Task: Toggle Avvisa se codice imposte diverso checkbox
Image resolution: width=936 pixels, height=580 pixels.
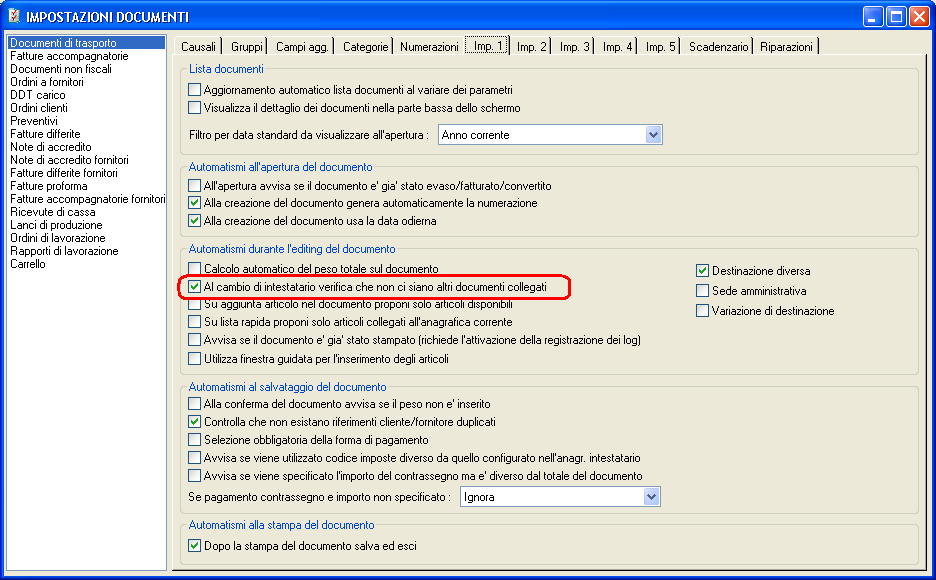Action: (195, 458)
